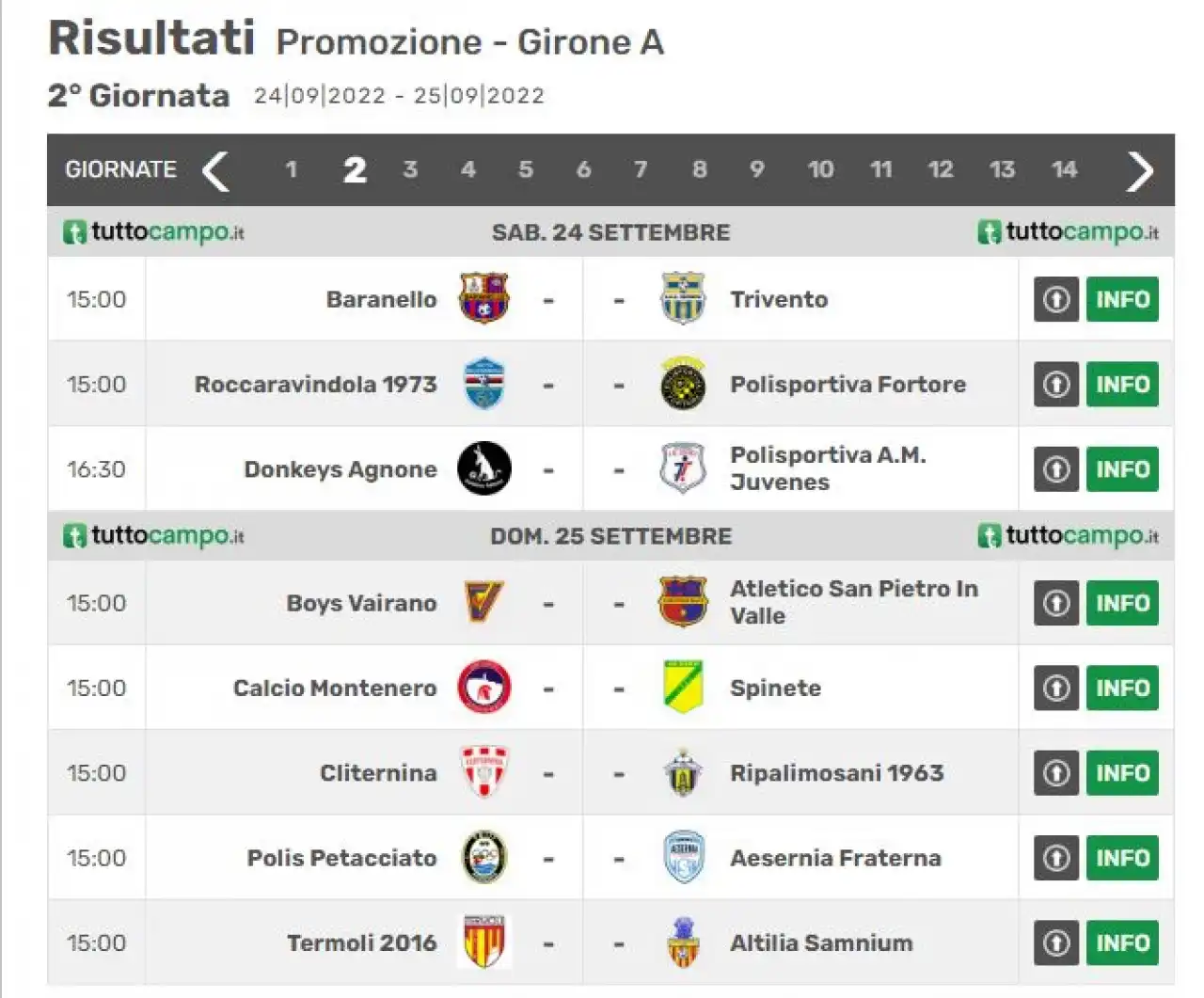Open the Donkeys Agnone black logo
The width and height of the screenshot is (1204, 998).
(x=483, y=468)
